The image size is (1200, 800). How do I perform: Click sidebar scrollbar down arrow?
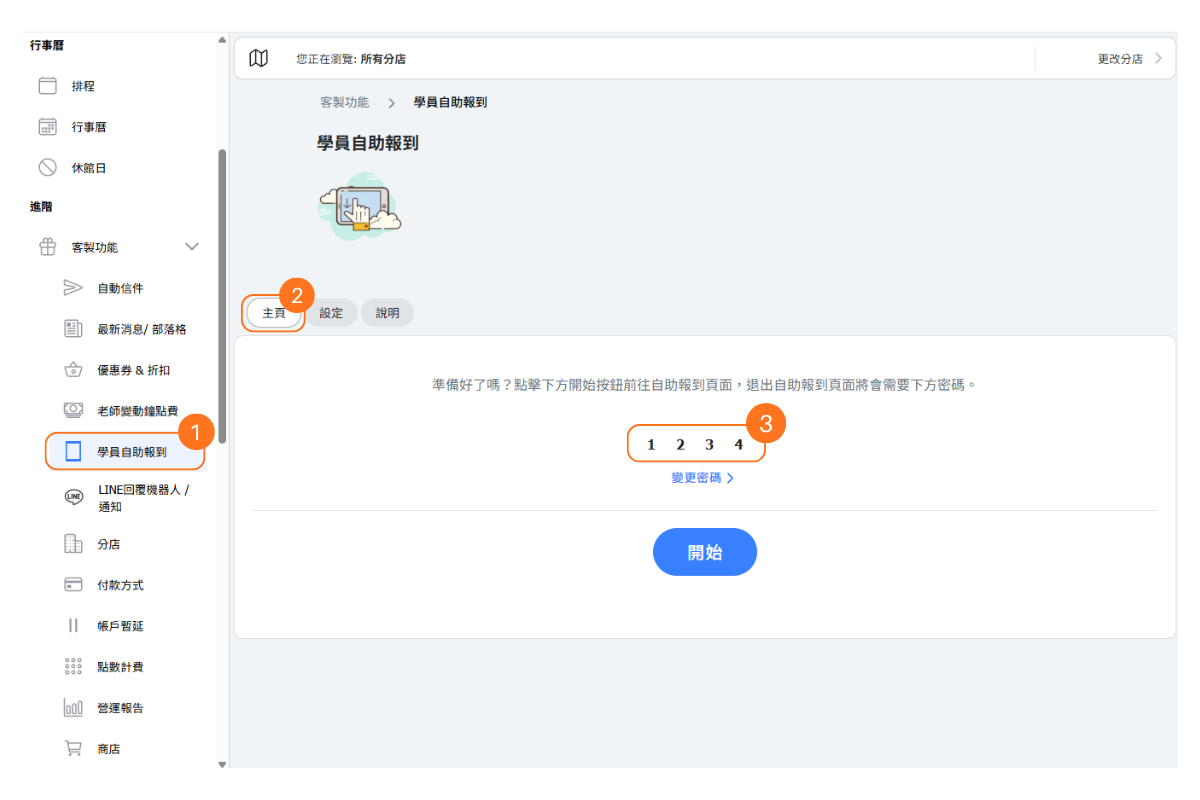point(222,764)
